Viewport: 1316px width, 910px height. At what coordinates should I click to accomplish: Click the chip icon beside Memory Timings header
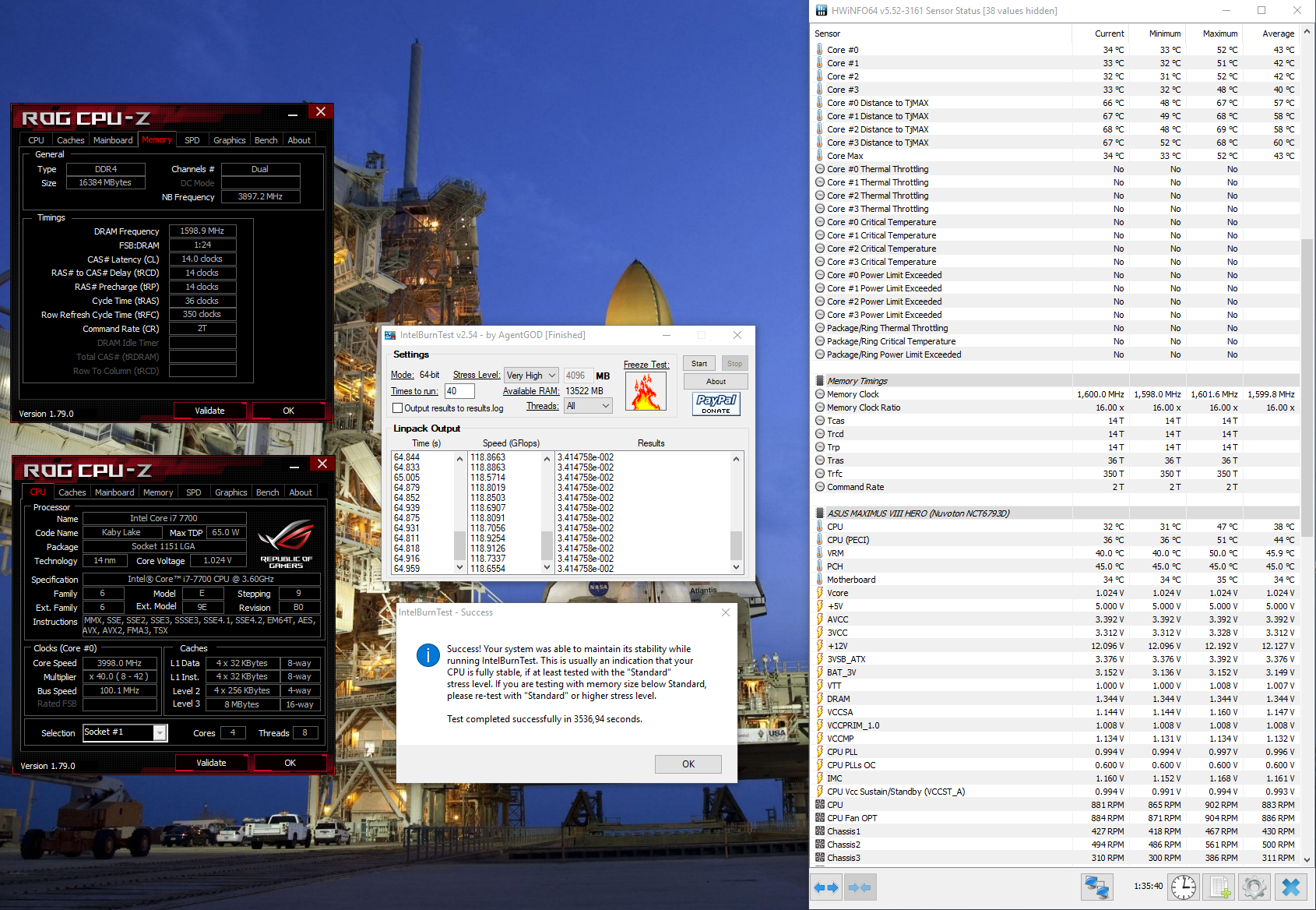click(x=820, y=381)
